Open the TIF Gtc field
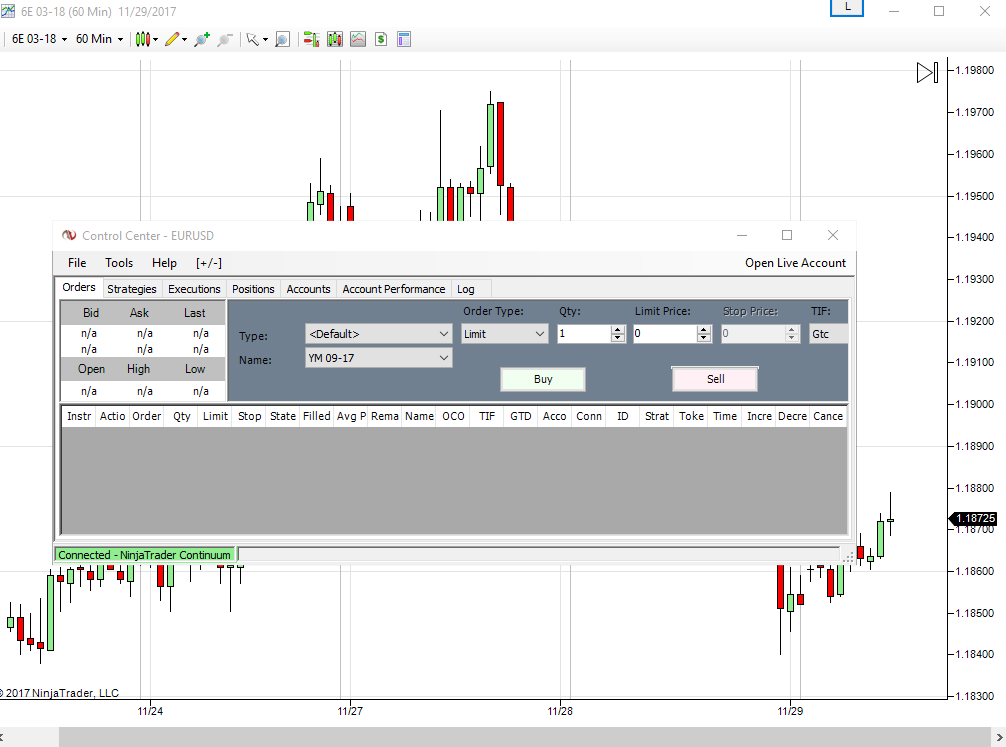 tap(828, 334)
